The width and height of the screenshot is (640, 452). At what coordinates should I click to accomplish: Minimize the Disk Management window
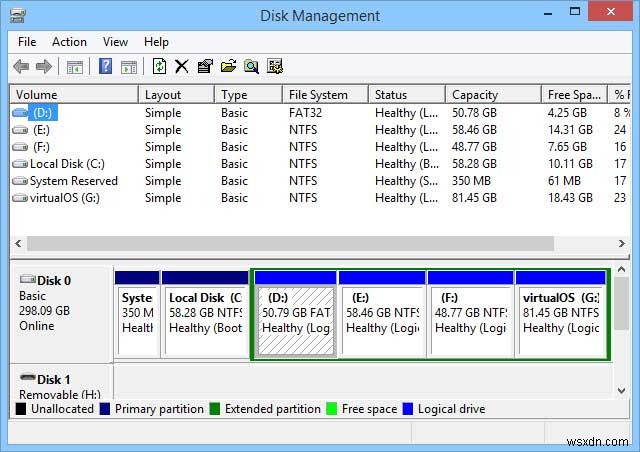coord(548,12)
